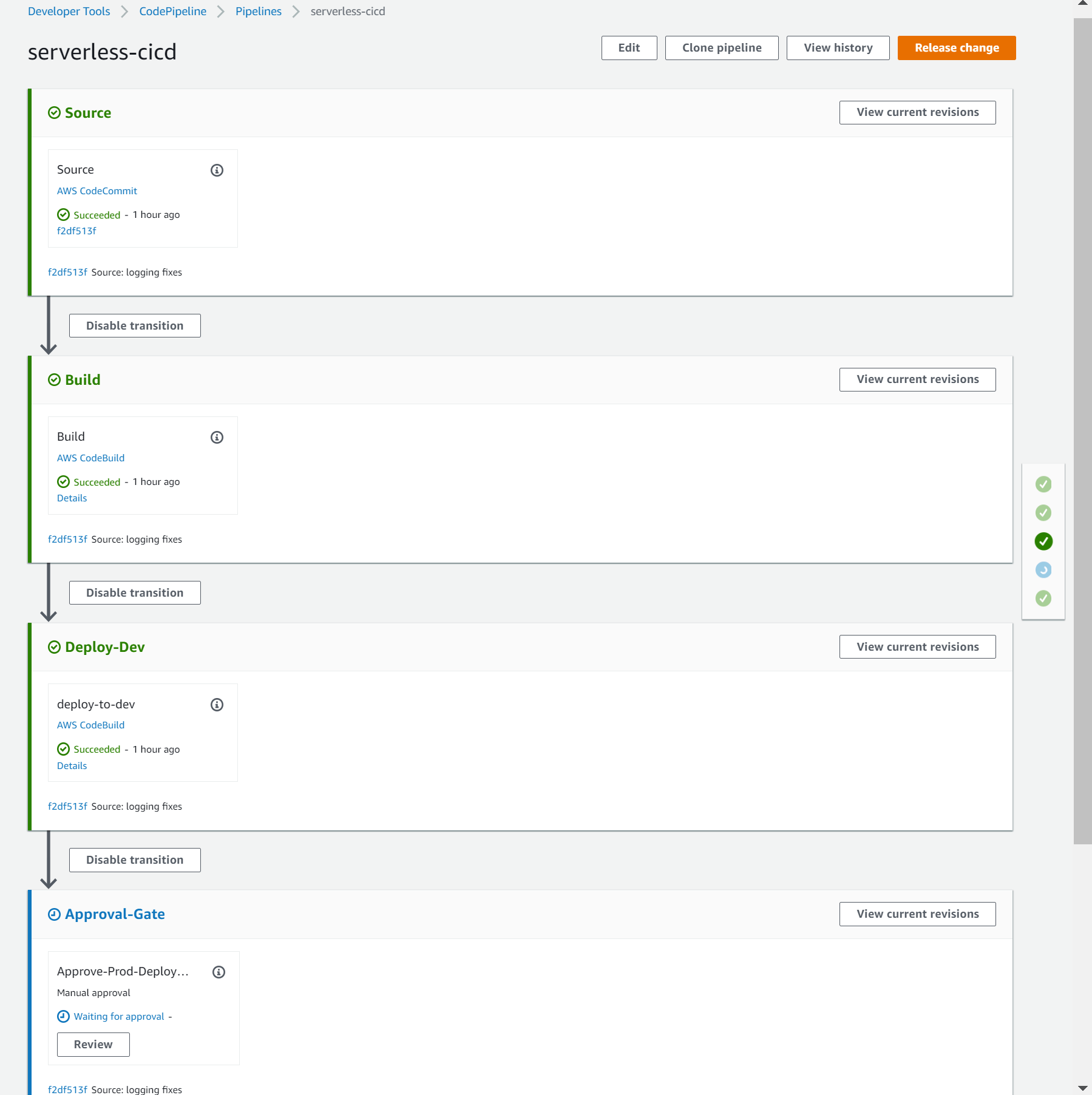Open the info icon on deploy-to-dev action
The image size is (1092, 1095).
click(217, 705)
